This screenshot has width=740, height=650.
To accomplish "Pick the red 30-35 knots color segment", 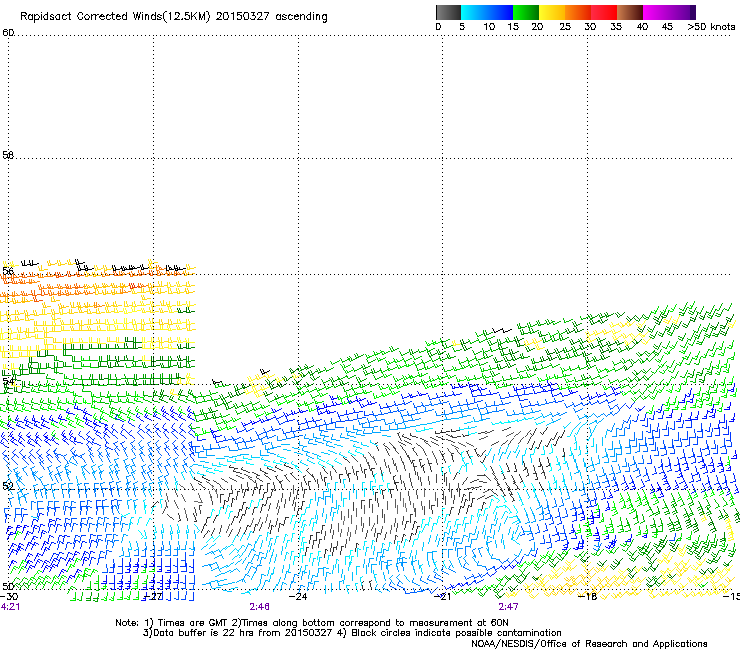I will point(604,12).
